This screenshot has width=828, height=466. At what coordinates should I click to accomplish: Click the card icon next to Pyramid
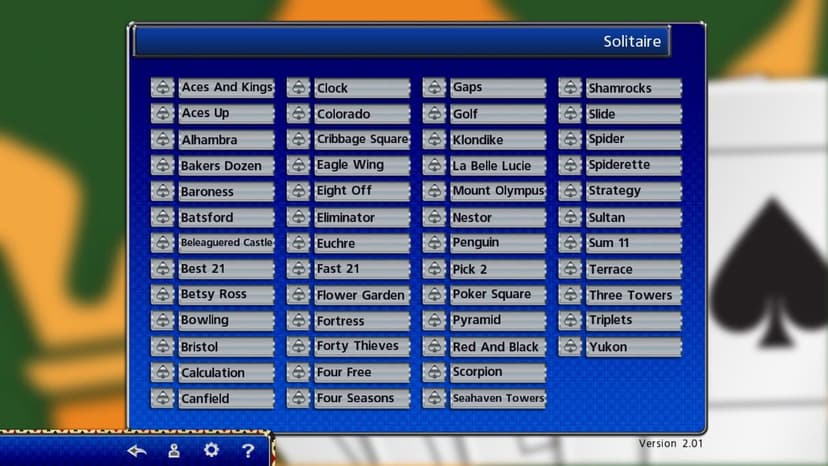pyautogui.click(x=434, y=320)
